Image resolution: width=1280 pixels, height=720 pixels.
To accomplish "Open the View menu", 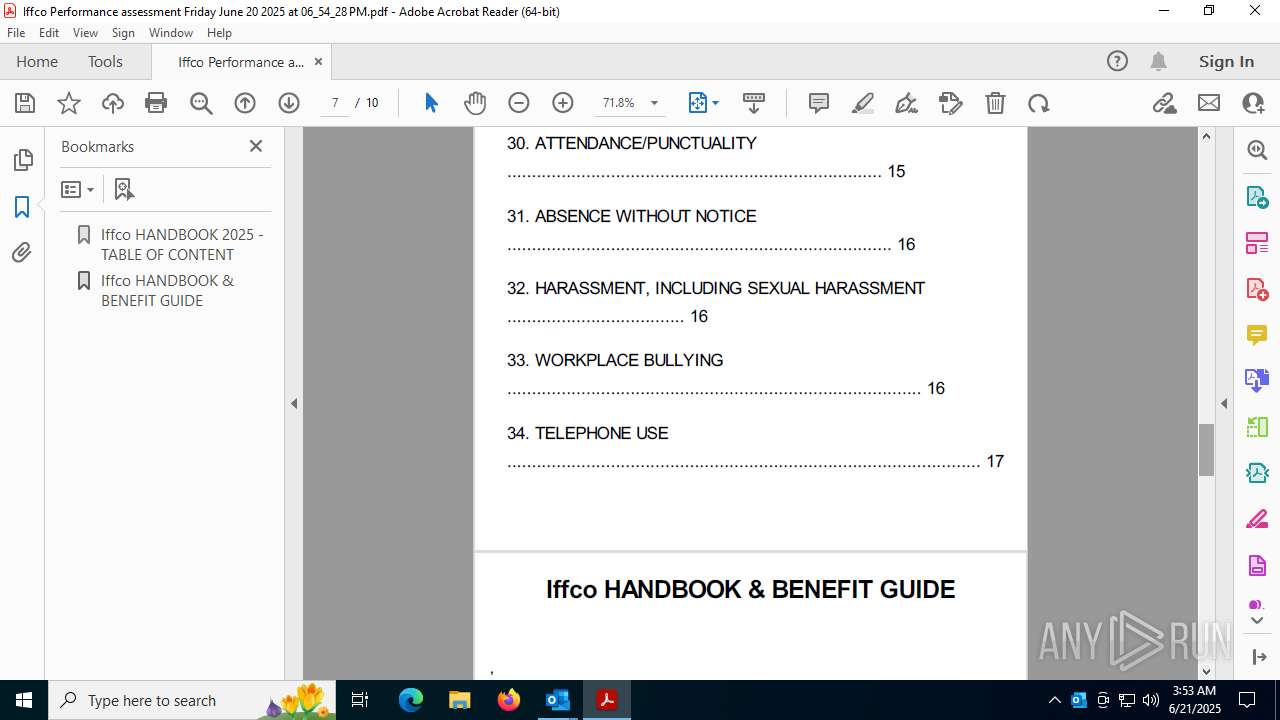I will click(x=86, y=33).
